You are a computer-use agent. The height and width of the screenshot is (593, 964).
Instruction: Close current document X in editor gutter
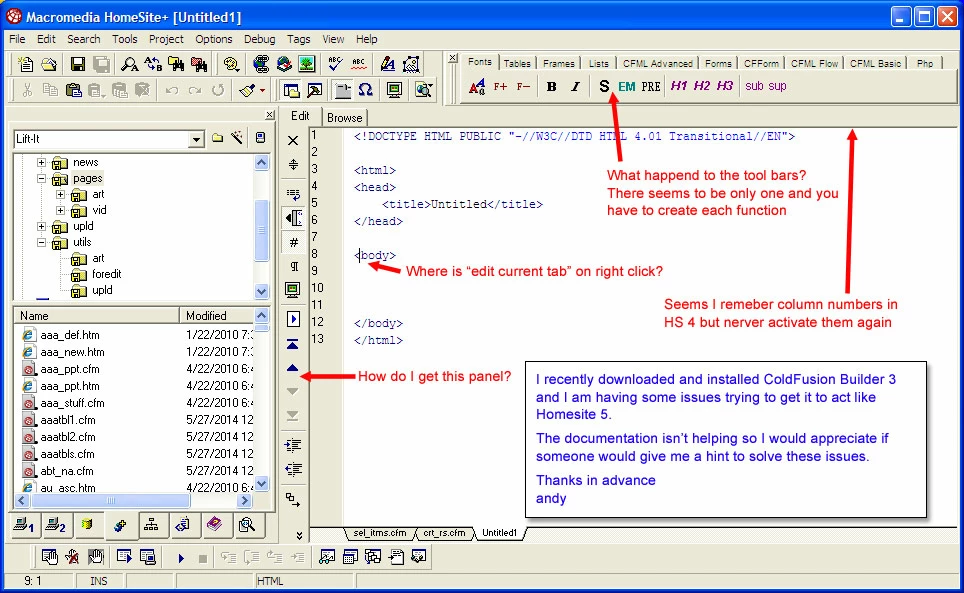pos(293,141)
